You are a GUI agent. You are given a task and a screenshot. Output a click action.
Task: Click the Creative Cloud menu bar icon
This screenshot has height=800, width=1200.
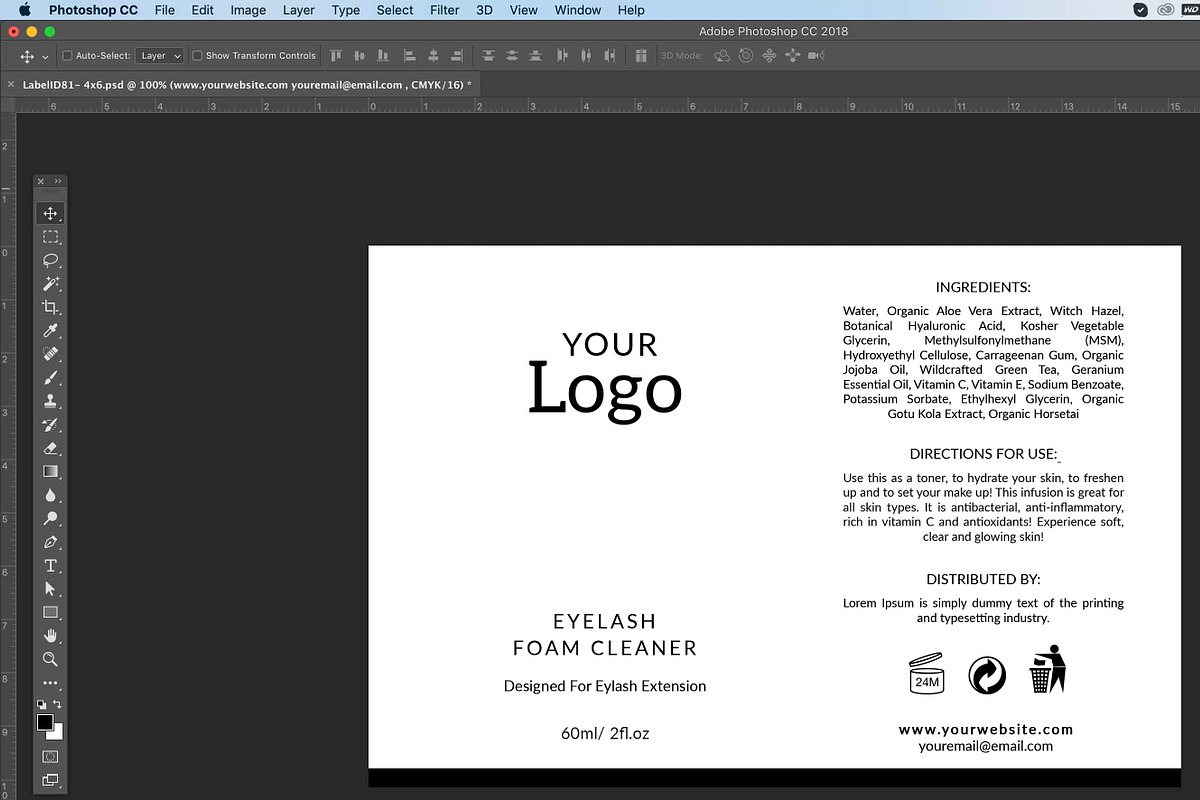[x=1165, y=10]
